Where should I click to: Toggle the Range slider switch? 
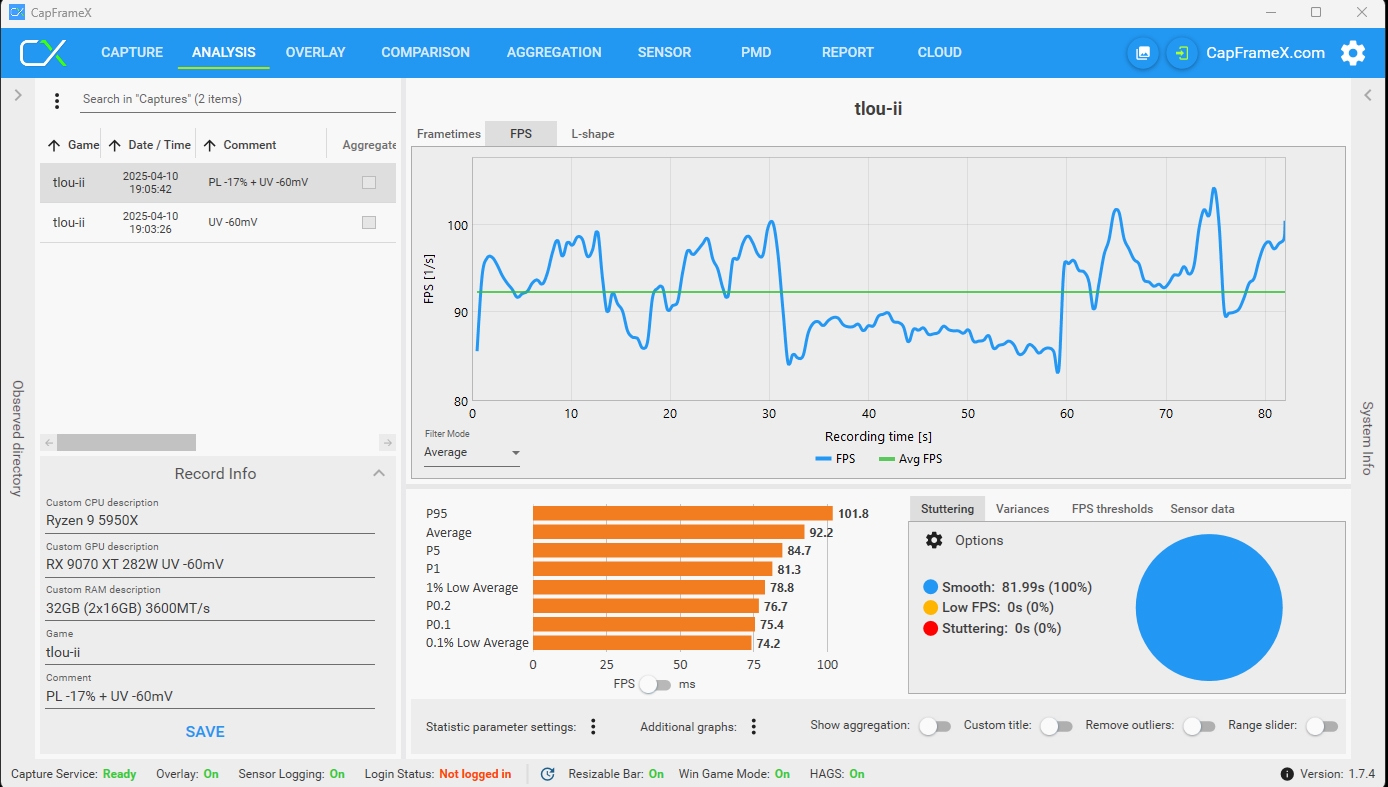[1321, 726]
